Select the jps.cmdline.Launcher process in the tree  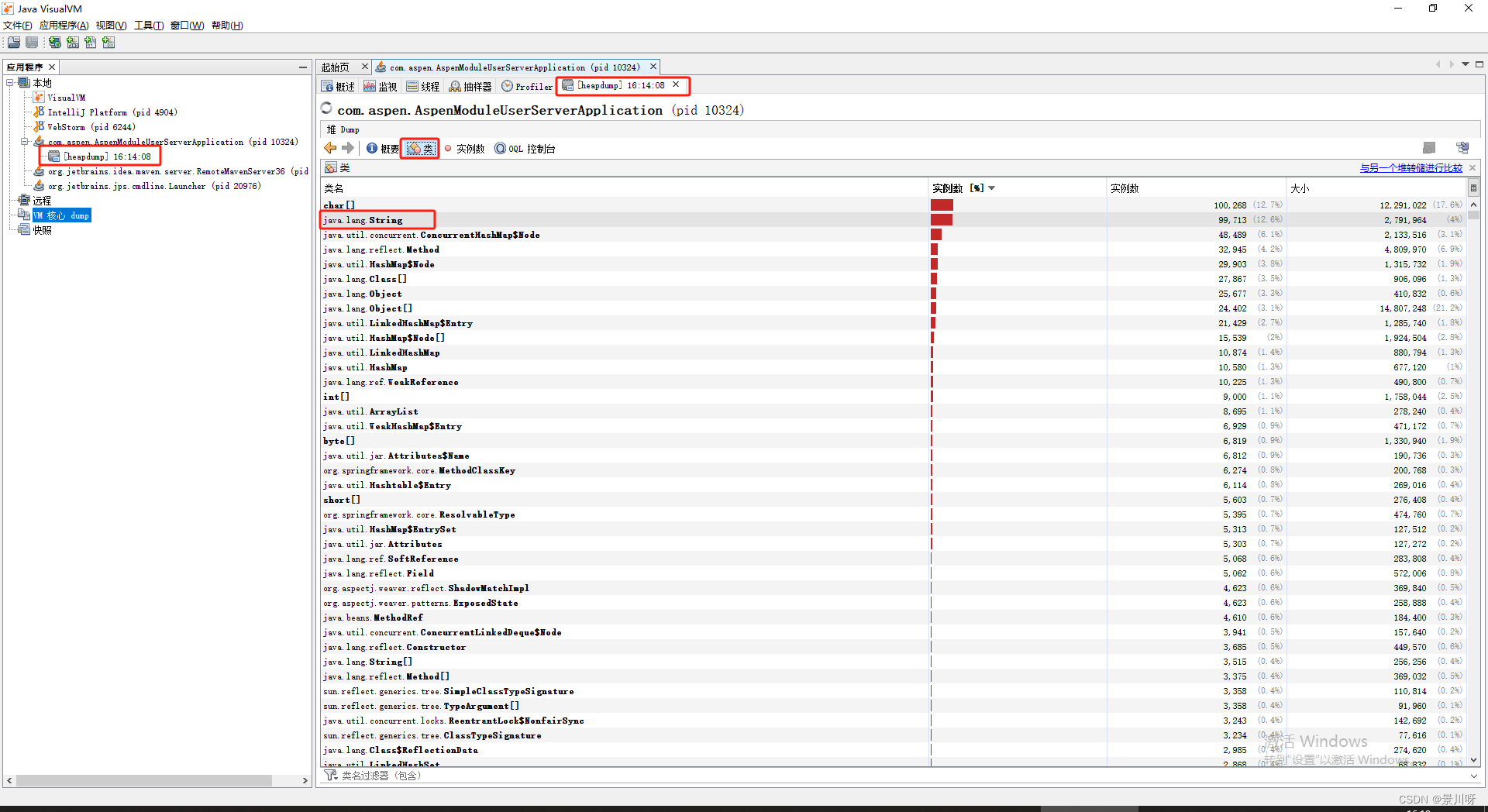pyautogui.click(x=154, y=186)
